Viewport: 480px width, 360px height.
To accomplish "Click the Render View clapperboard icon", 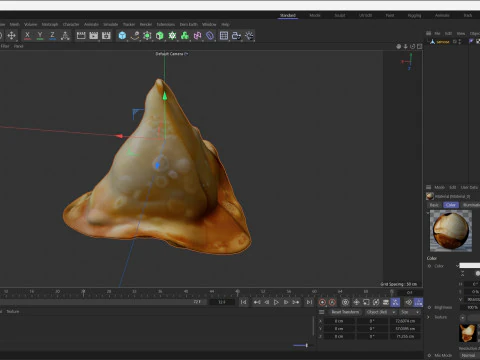I will [81, 36].
